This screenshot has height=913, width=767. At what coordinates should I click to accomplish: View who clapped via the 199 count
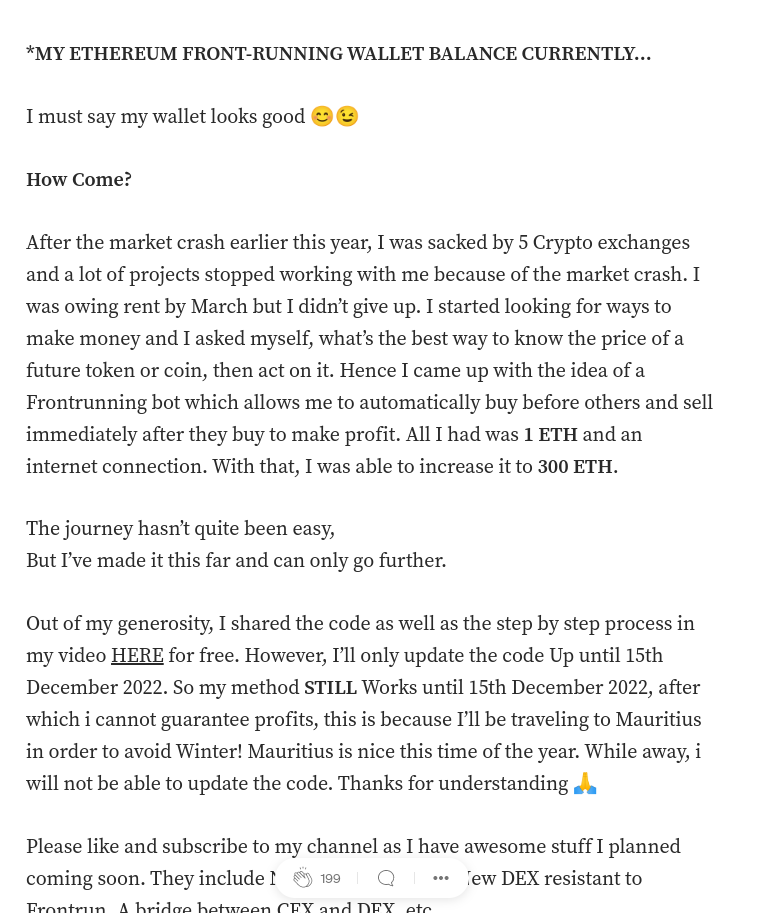(x=330, y=878)
